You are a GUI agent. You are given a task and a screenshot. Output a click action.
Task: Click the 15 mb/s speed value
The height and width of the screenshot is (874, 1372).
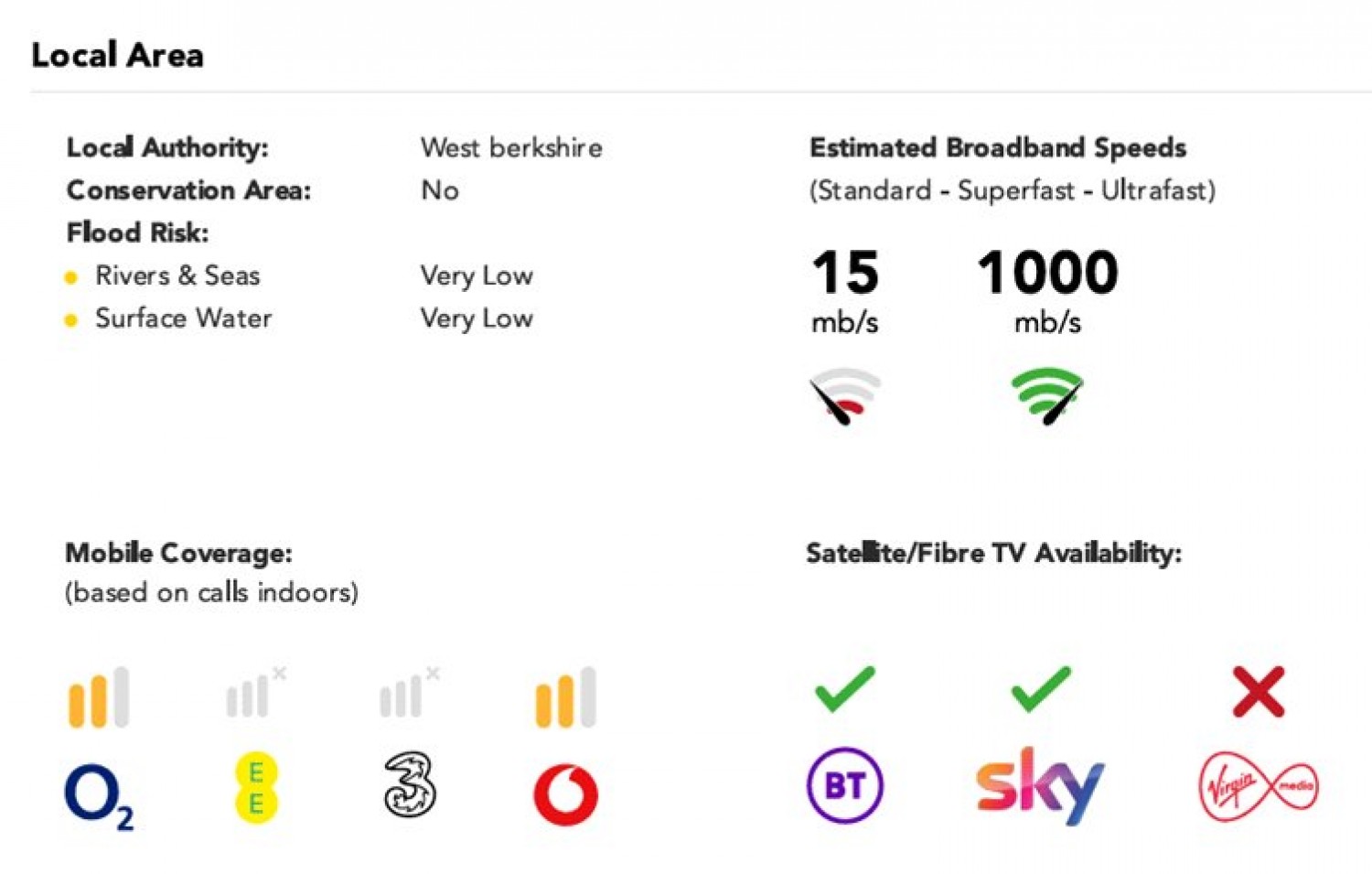845,290
